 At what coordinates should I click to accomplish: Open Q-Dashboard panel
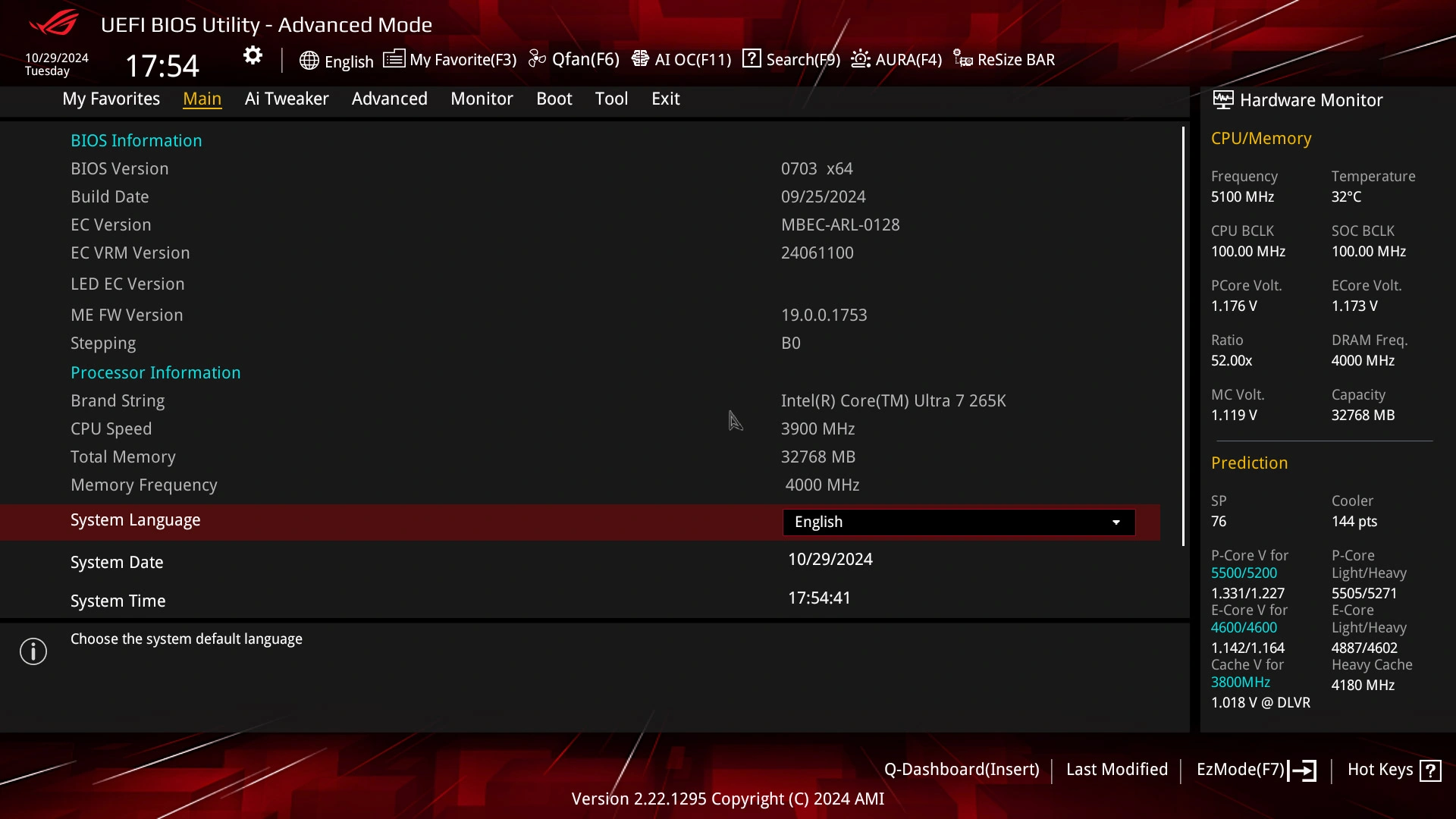(961, 770)
